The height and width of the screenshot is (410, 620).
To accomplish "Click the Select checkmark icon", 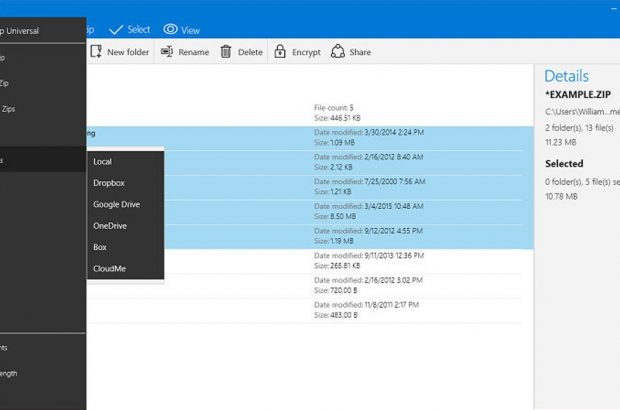I will click(116, 29).
